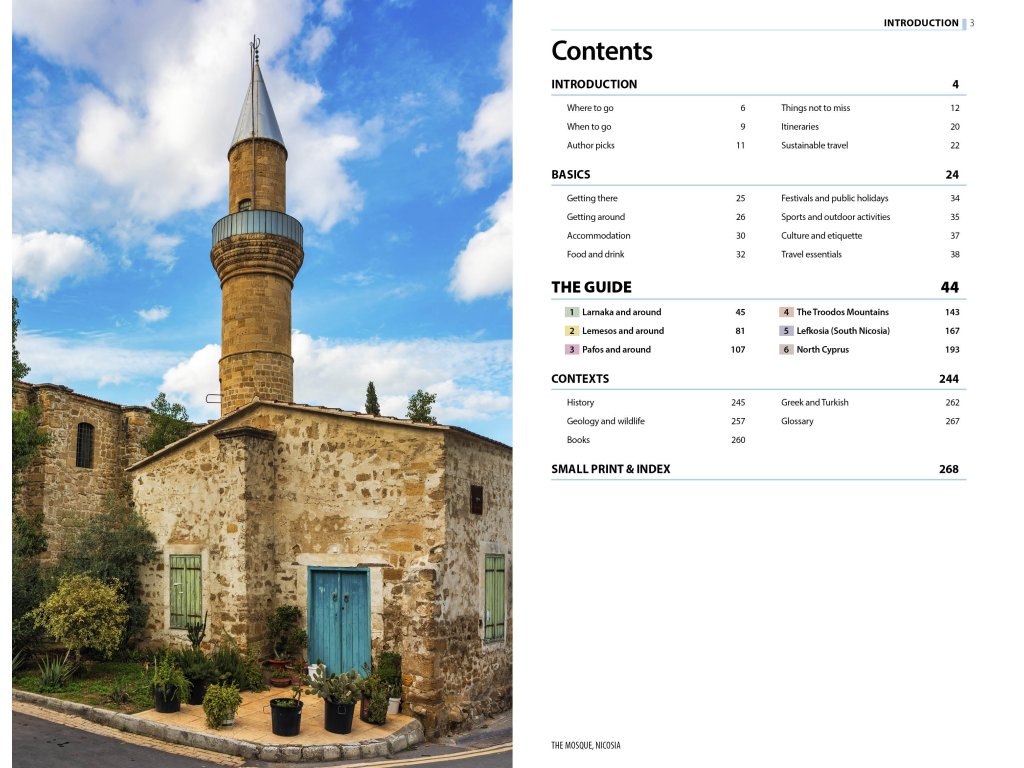Open the 'Getting there' entry
This screenshot has height=768, width=1024.
pyautogui.click(x=592, y=198)
